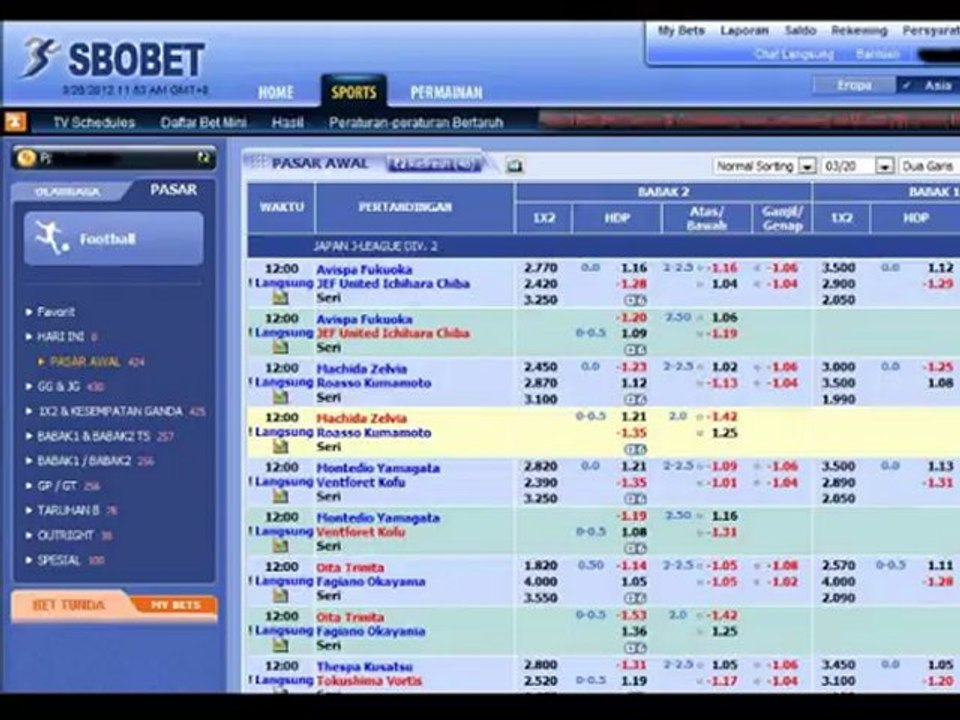This screenshot has width=960, height=720.
Task: Open the Hasil results page
Action: point(287,122)
